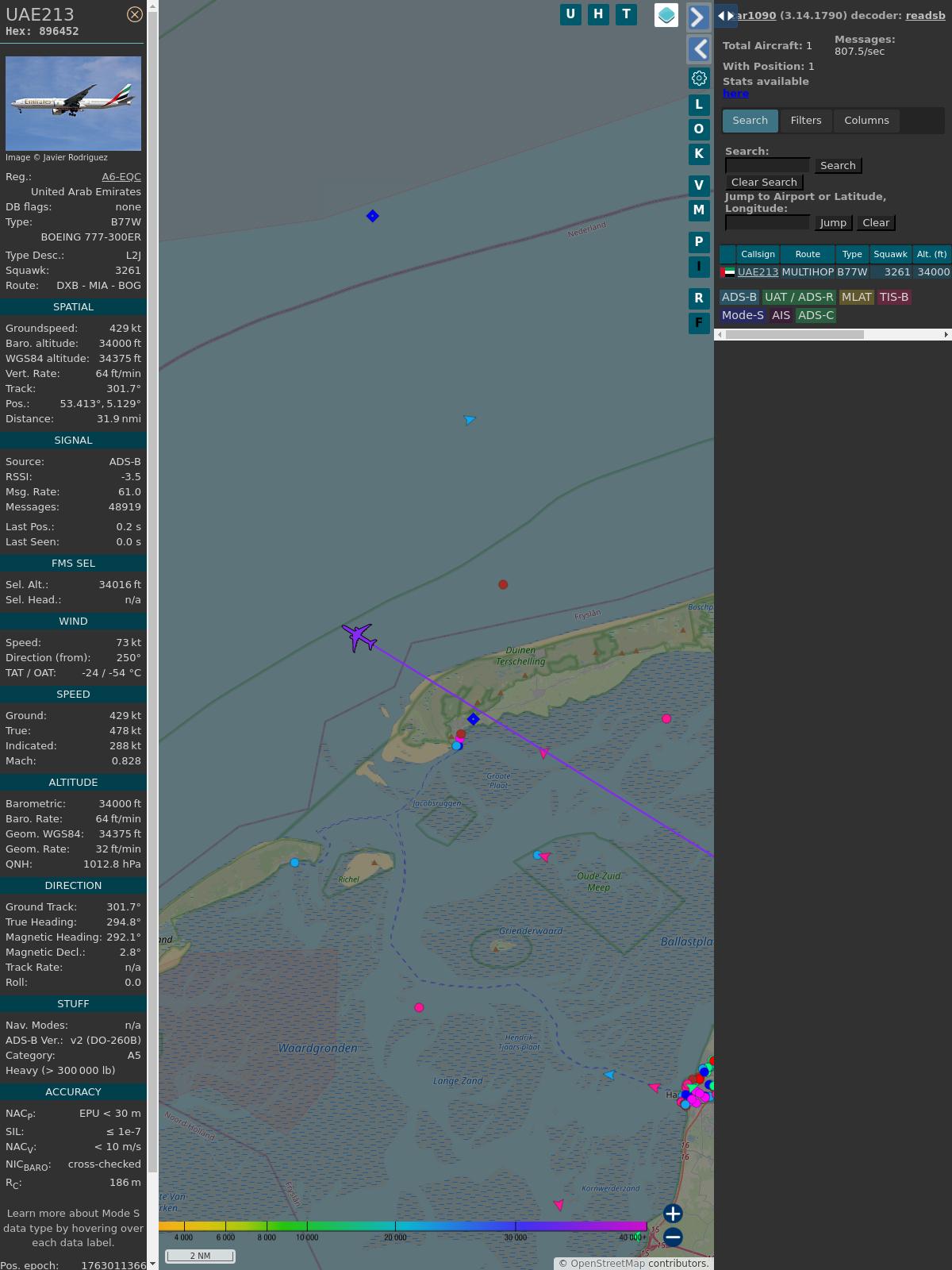Expand sidebar with right chevron arrow
Screen dimensions: 952x1270
[698, 17]
